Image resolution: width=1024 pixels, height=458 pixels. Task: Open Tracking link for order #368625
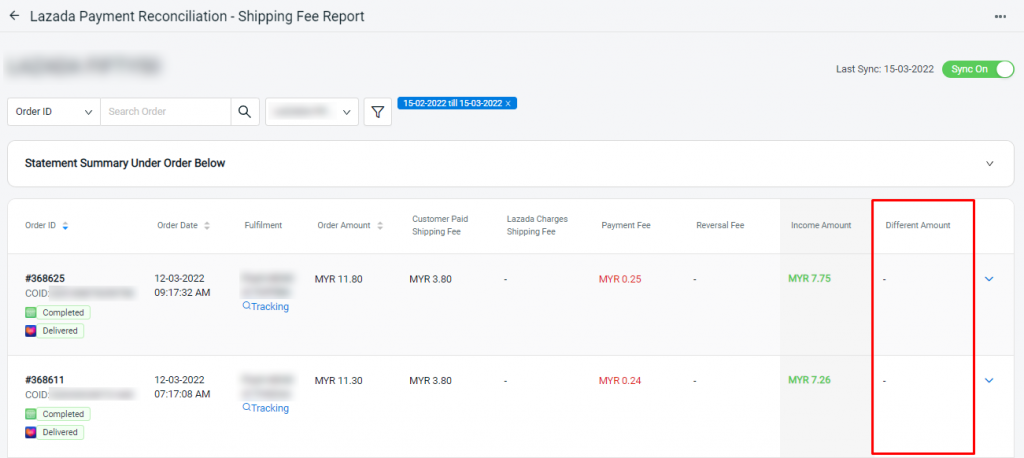[x=265, y=306]
